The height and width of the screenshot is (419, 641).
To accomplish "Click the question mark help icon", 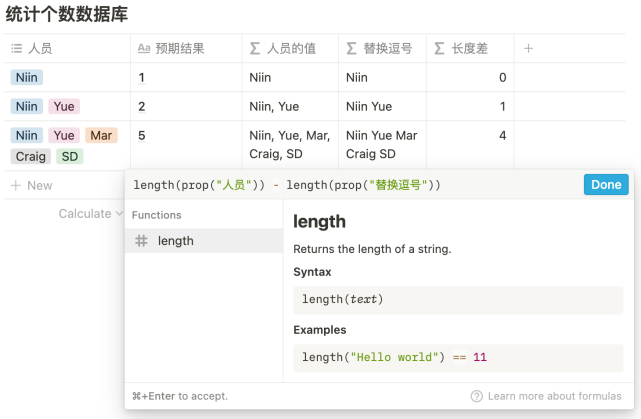I will 477,396.
